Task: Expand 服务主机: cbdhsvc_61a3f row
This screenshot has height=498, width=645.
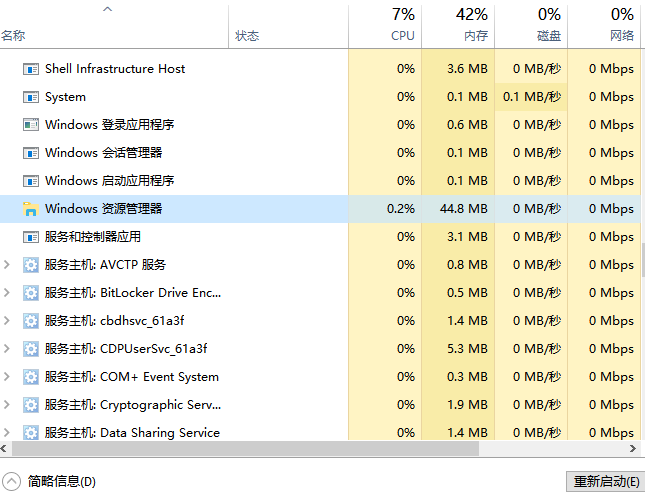Action: coord(7,320)
